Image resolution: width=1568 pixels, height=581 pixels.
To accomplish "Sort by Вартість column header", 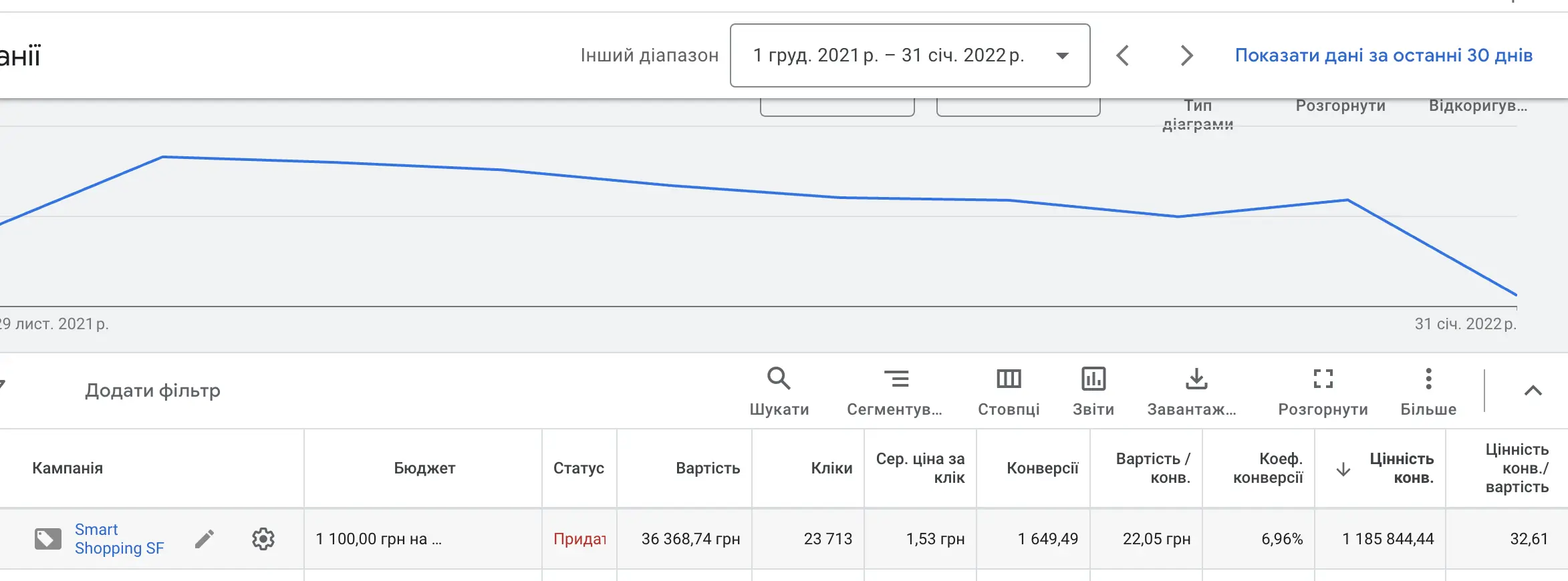I will (x=707, y=468).
